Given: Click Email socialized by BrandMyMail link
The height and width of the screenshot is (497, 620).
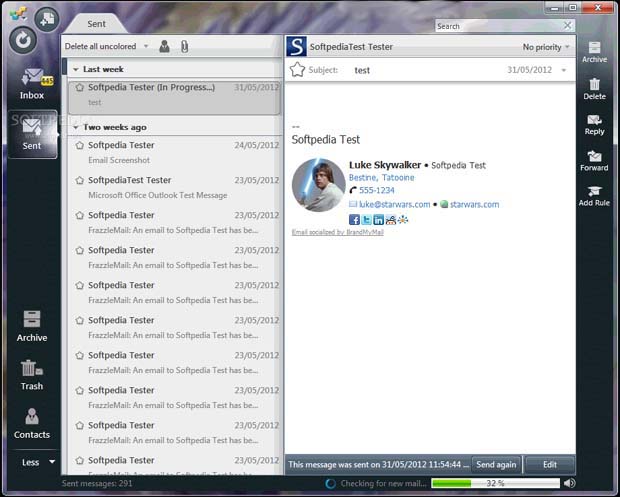Looking at the screenshot, I should pyautogui.click(x=338, y=232).
